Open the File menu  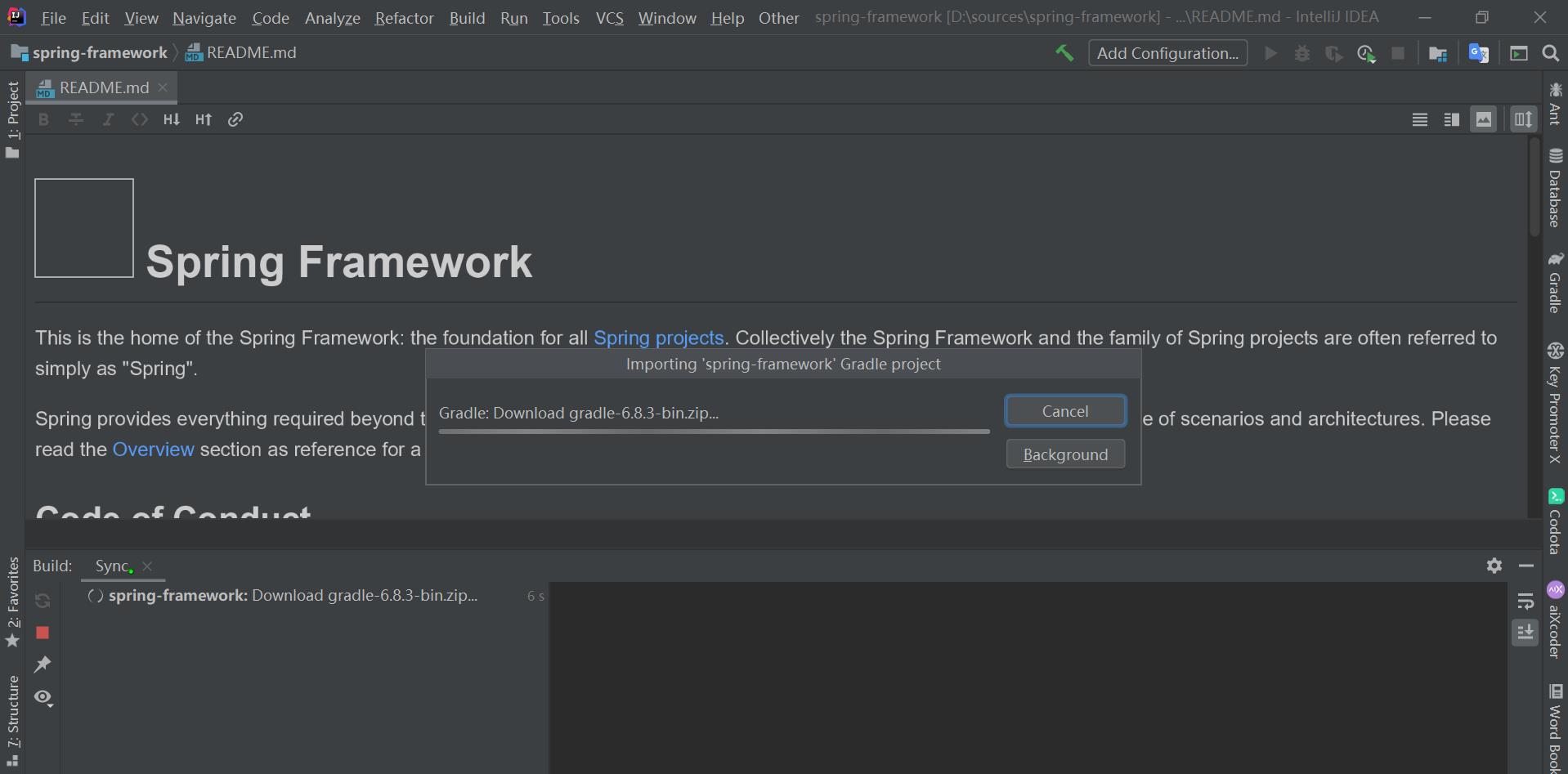click(x=53, y=17)
